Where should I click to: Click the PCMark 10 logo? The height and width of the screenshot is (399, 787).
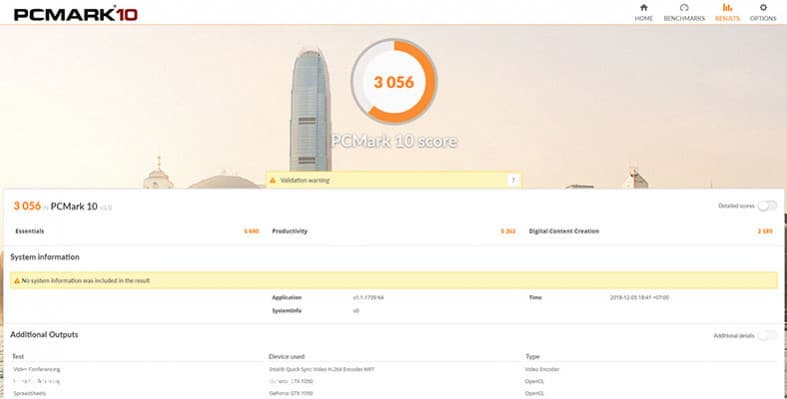[76, 14]
